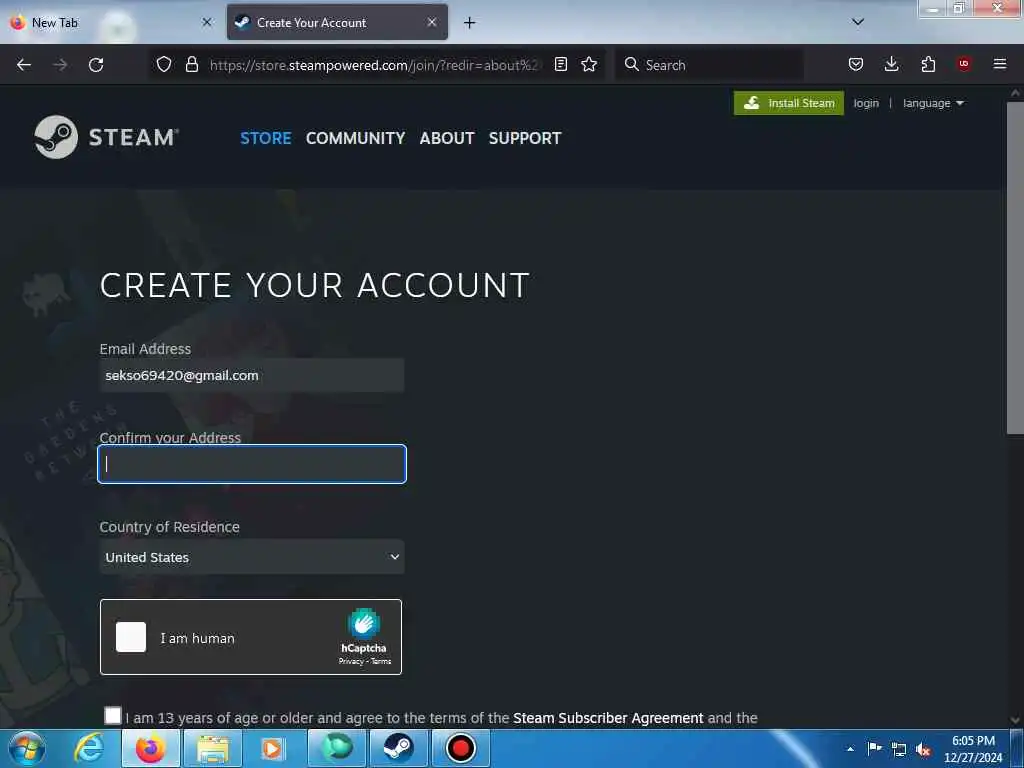
Task: Click the site security padlock icon
Action: (191, 64)
